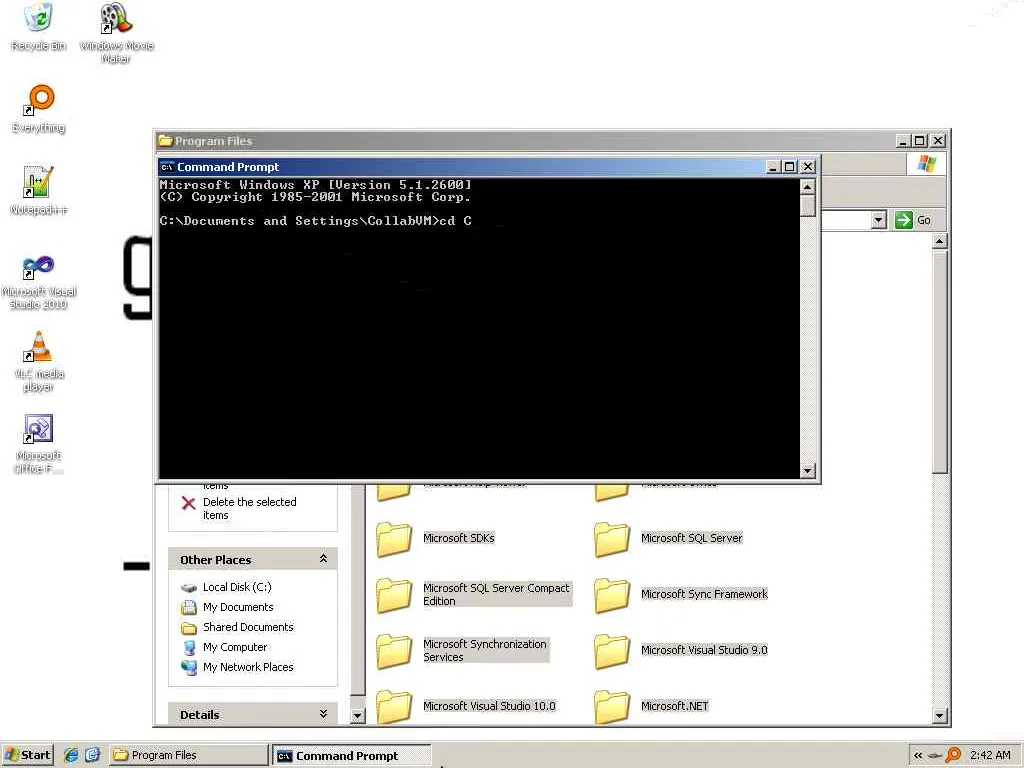Open My Network Places link

(248, 667)
